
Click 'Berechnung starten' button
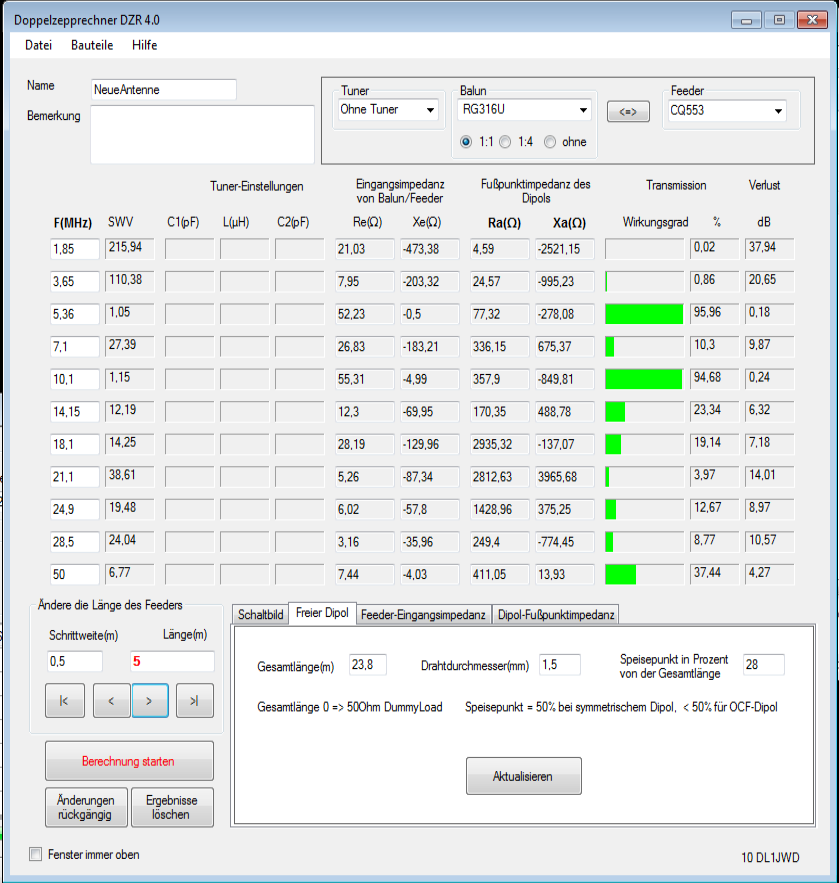(129, 761)
